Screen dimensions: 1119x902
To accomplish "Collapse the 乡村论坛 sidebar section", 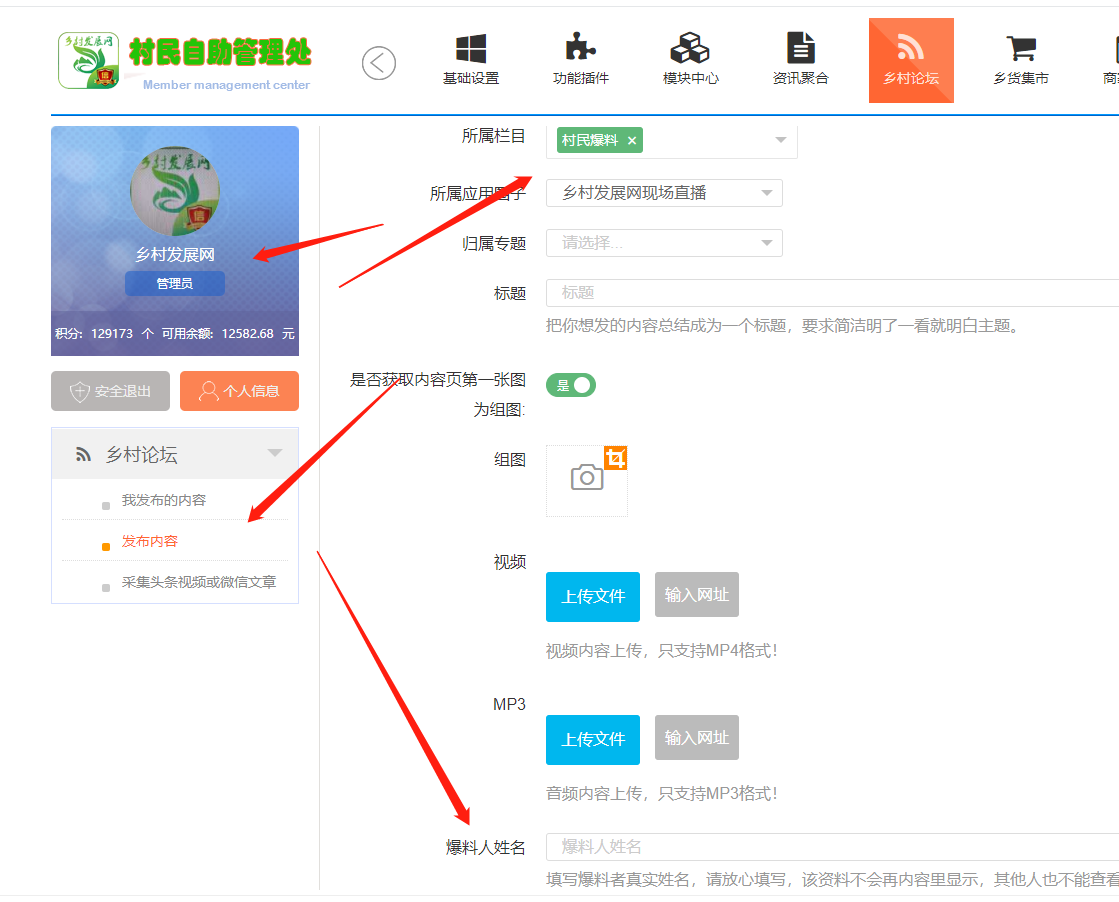I will (275, 454).
